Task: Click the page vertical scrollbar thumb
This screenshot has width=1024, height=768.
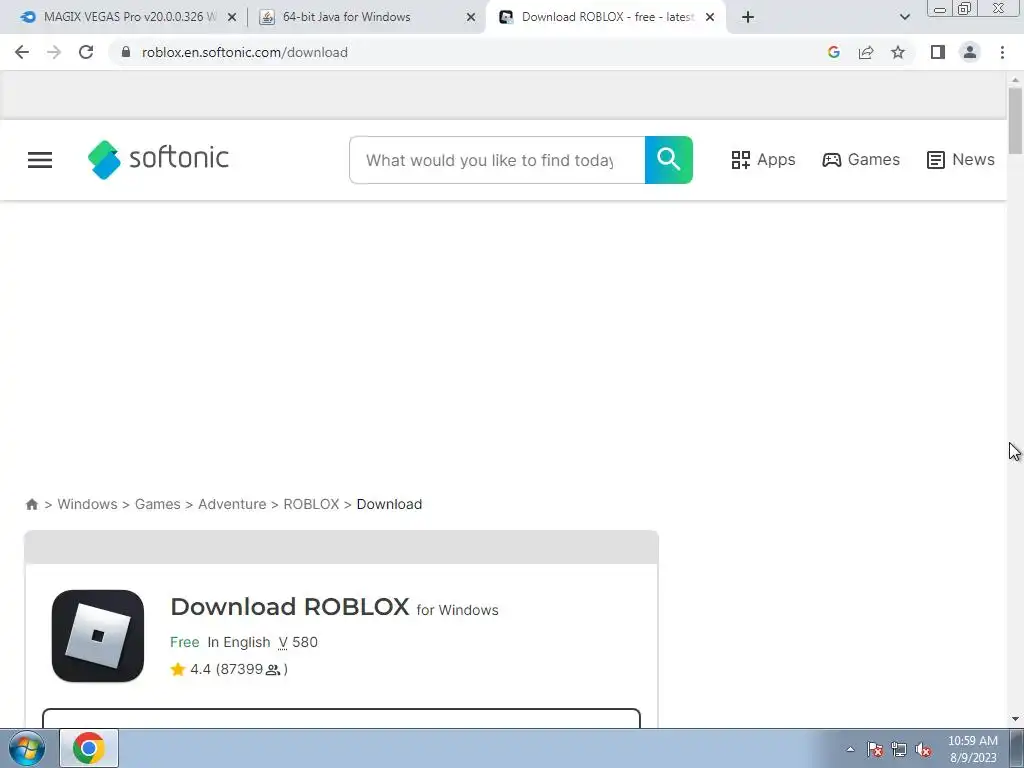Action: pos(1015,121)
